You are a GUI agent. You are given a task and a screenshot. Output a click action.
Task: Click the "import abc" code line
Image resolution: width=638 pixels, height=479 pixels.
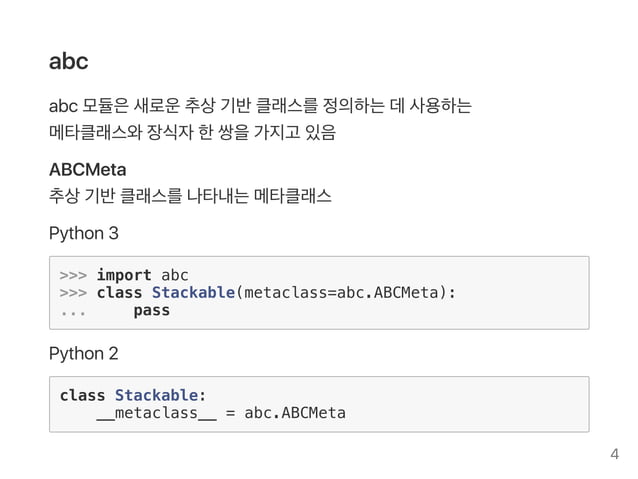click(142, 275)
